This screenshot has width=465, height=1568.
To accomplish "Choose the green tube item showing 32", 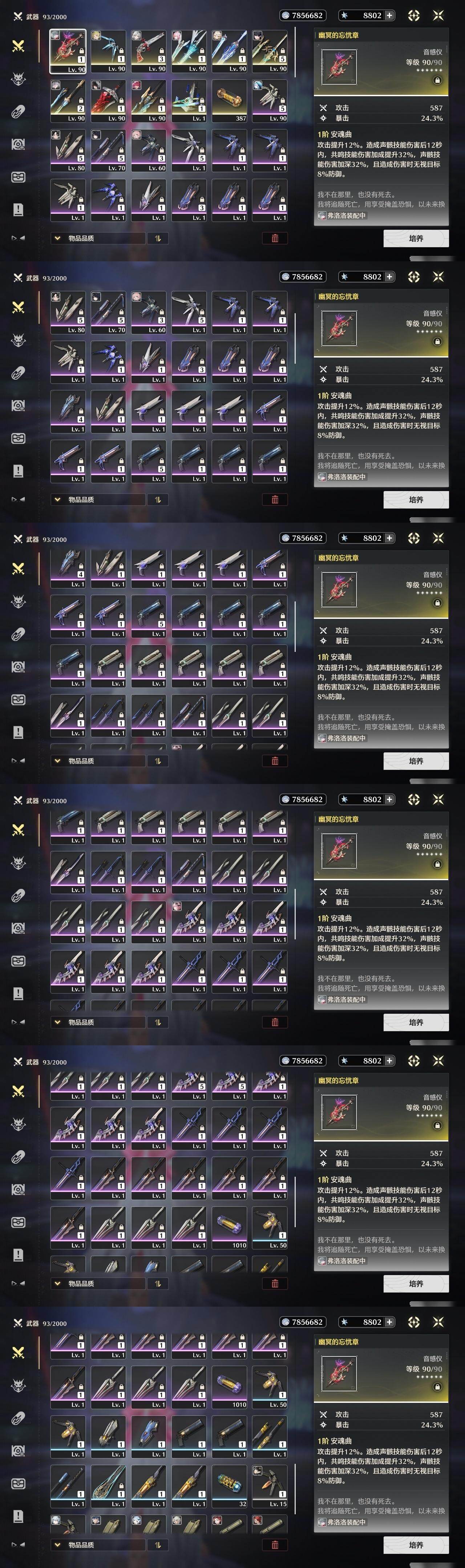I will click(229, 1486).
